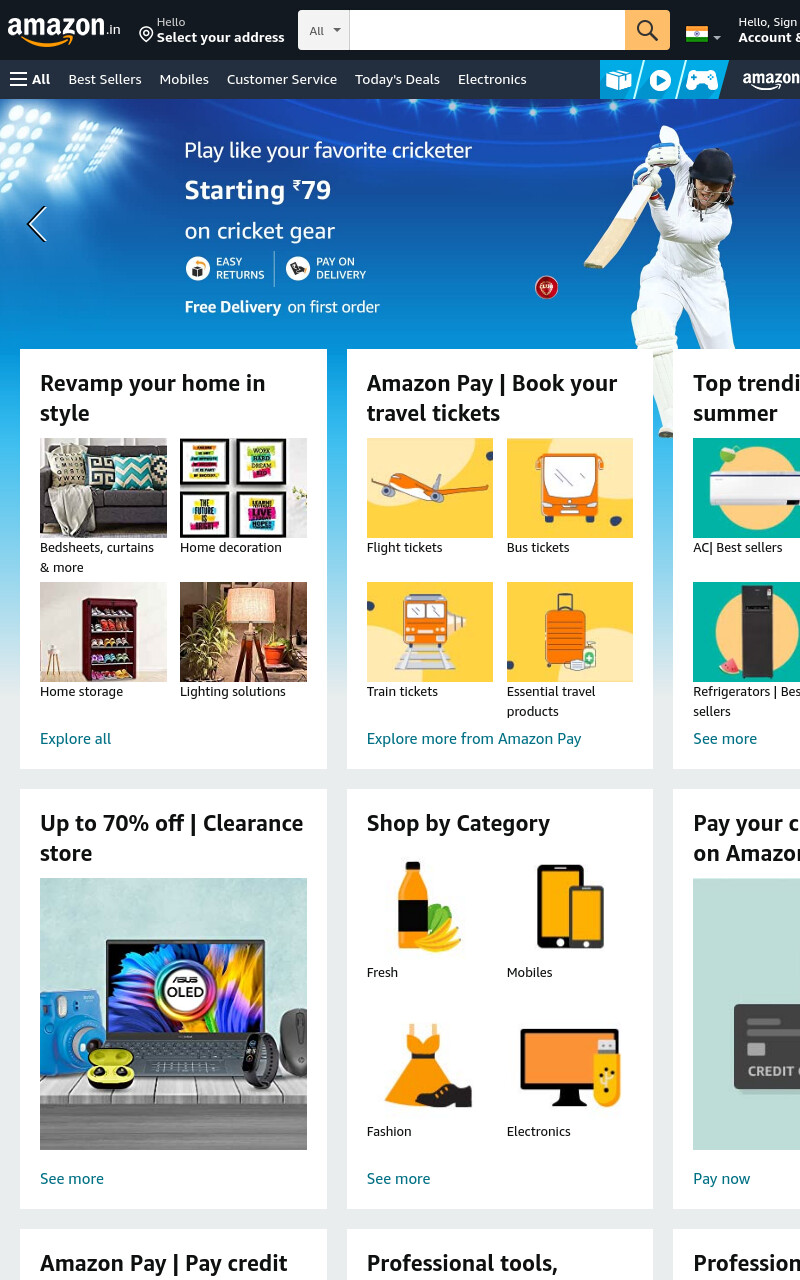Click the delivery box icon in banner strip
Screen dimensions: 800x1280
619,79
